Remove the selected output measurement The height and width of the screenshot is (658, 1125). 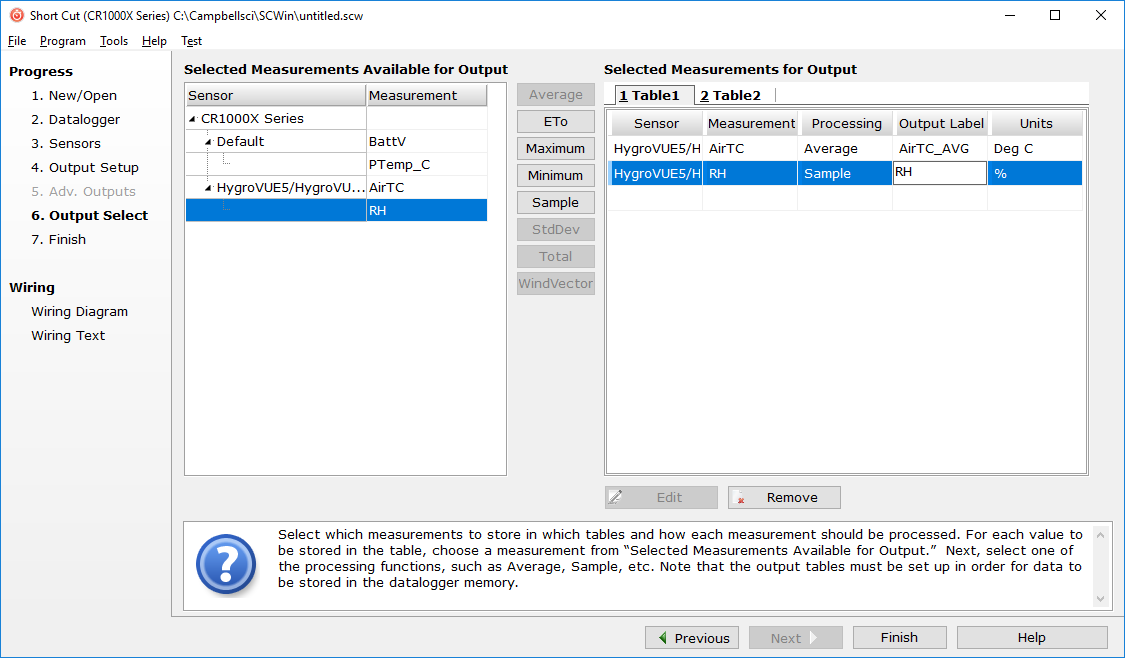tap(784, 498)
